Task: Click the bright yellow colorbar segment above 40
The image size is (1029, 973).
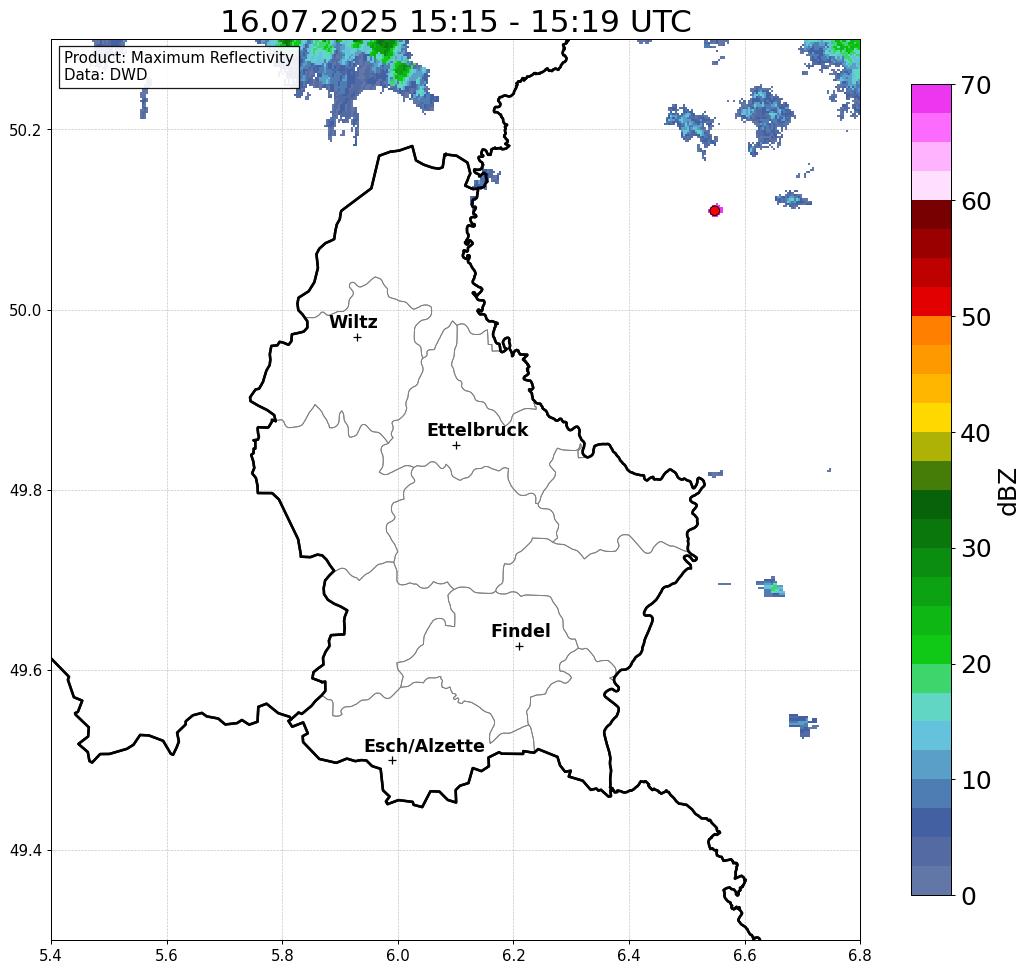Action: coord(931,417)
